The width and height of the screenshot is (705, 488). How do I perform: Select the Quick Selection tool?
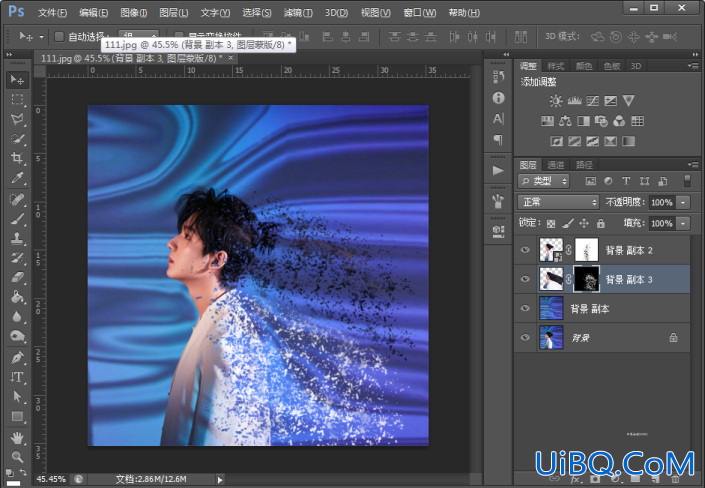pos(17,139)
